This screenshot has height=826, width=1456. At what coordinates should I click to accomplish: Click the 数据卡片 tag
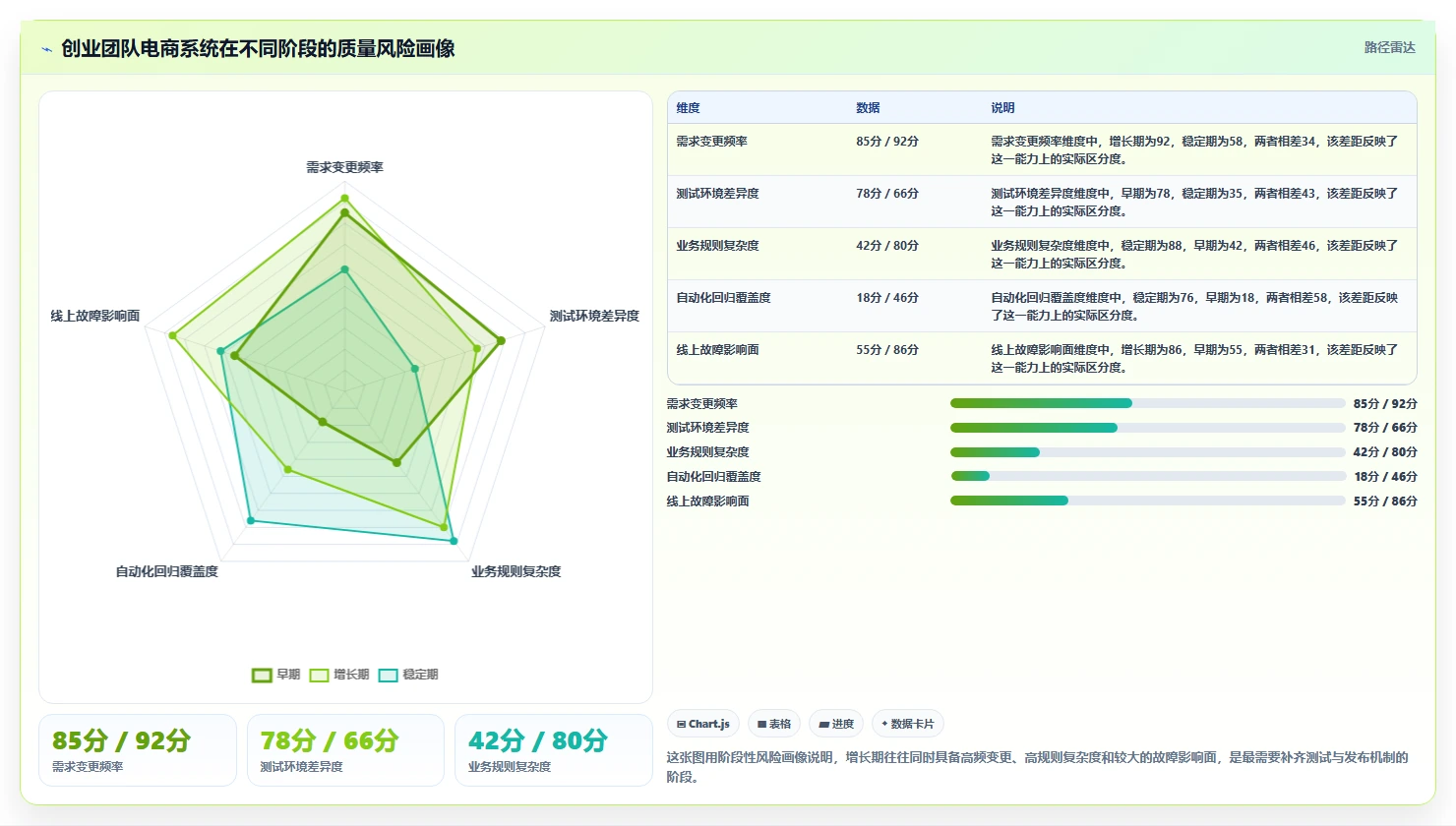pos(908,724)
